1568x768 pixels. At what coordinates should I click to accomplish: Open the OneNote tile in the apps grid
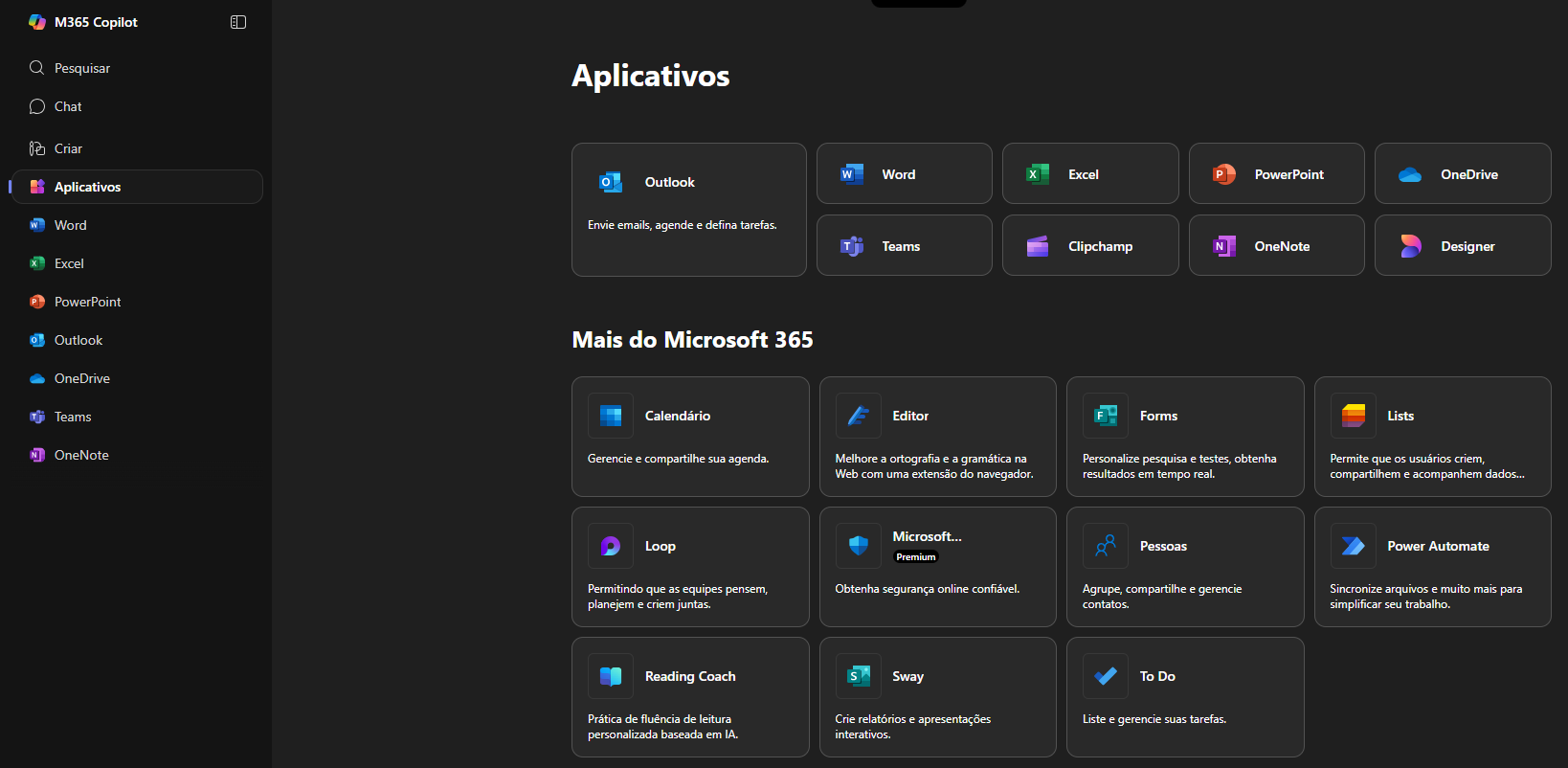(1276, 246)
